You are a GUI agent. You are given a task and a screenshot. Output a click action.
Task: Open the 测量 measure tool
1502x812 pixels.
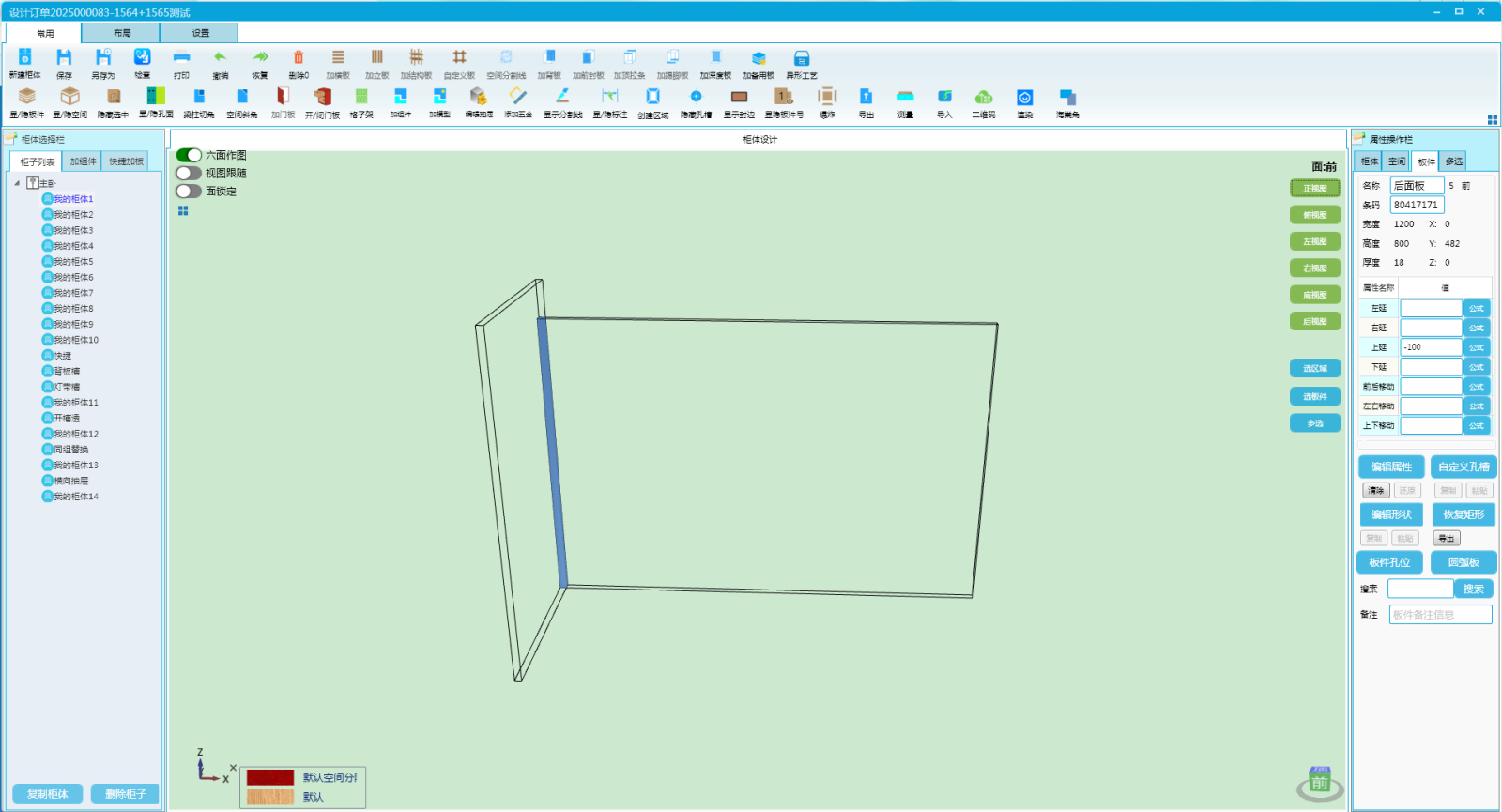pos(905,97)
